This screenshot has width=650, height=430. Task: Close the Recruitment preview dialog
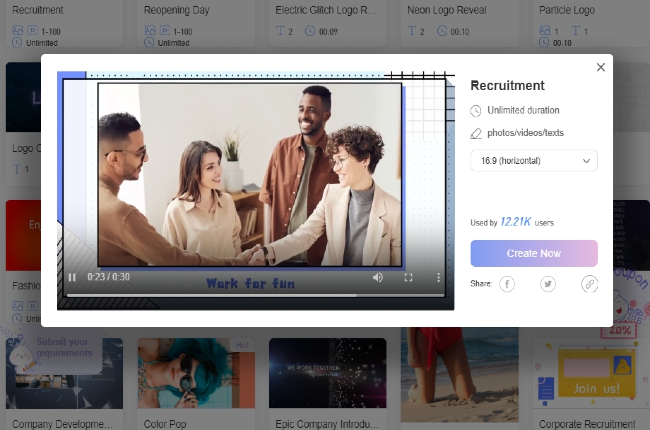coord(600,67)
